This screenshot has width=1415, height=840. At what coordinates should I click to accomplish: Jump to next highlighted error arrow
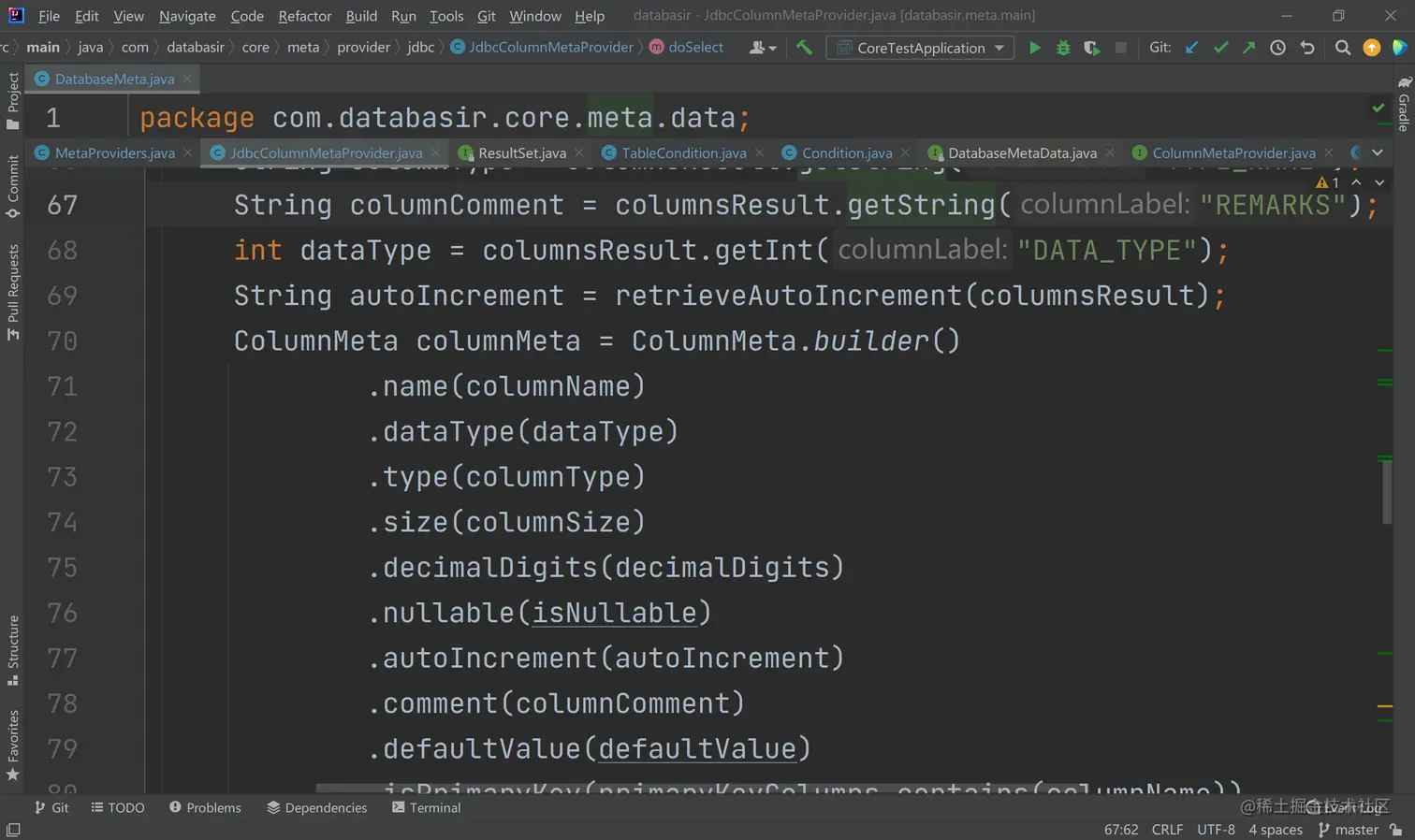tap(1379, 182)
